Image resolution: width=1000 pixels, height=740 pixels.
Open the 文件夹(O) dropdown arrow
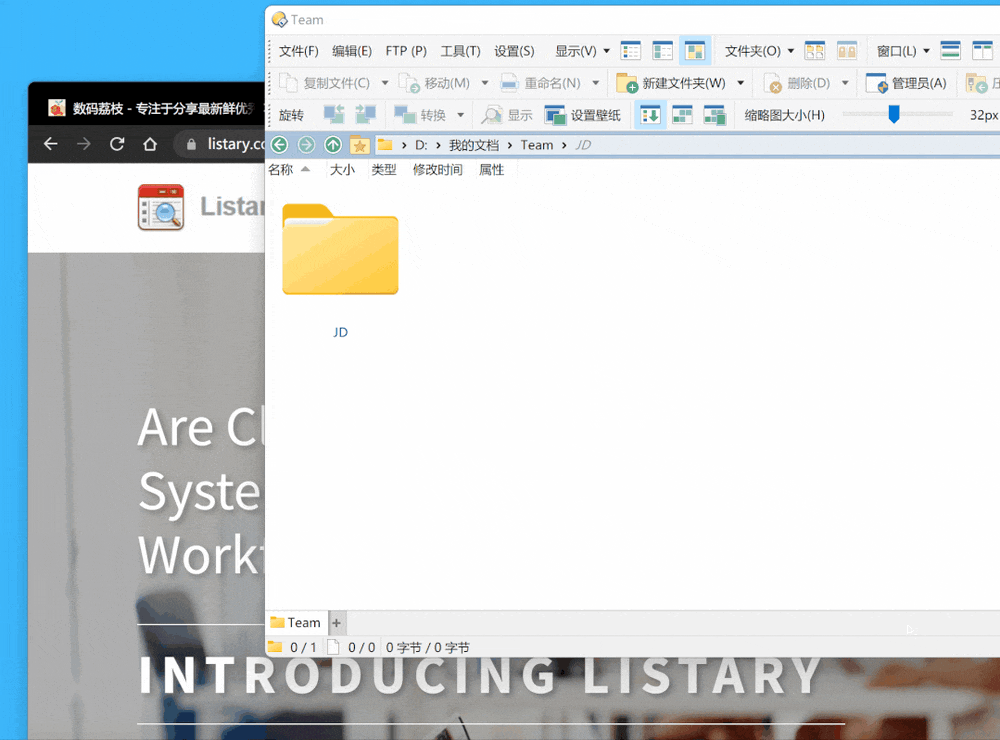pos(791,51)
